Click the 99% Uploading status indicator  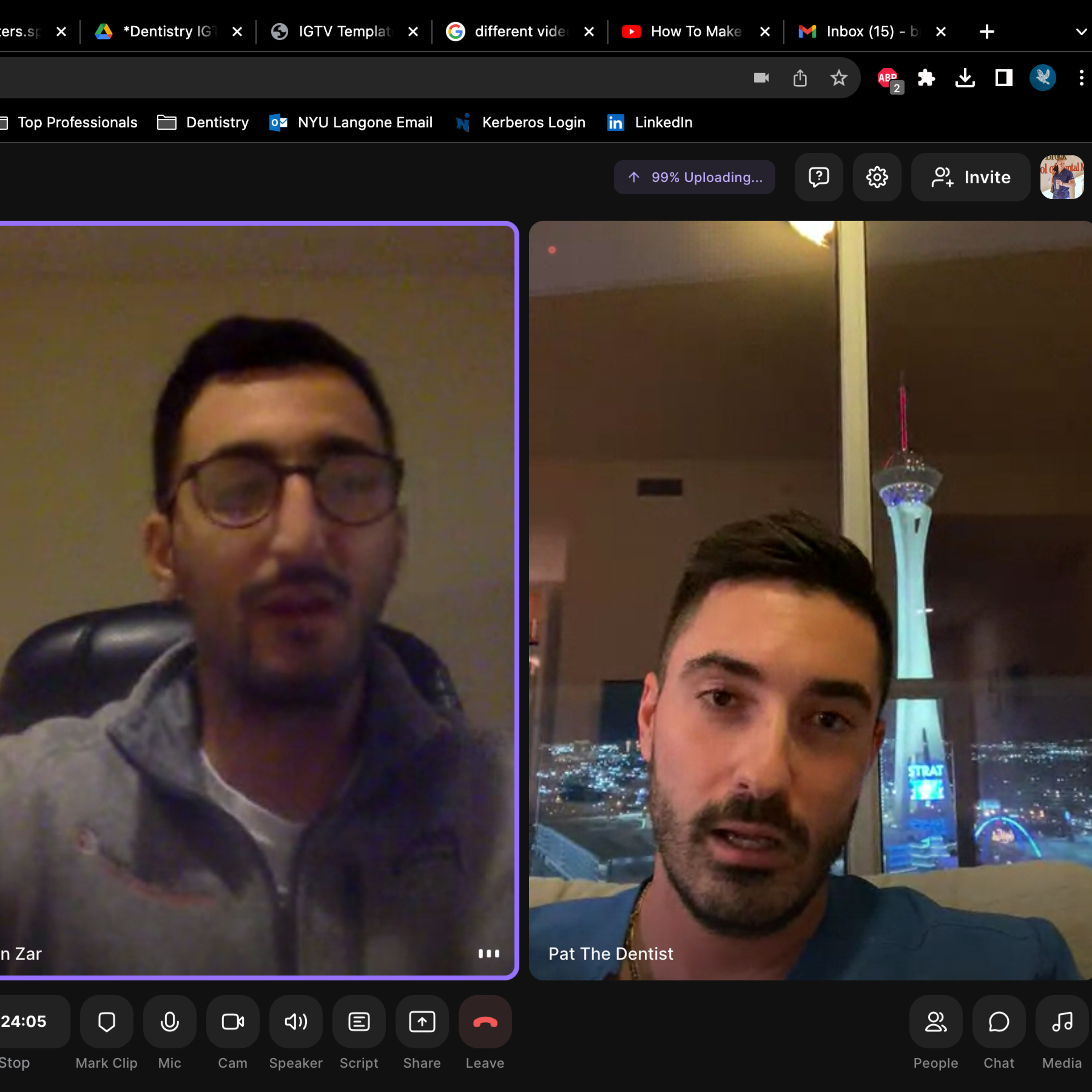coord(695,177)
